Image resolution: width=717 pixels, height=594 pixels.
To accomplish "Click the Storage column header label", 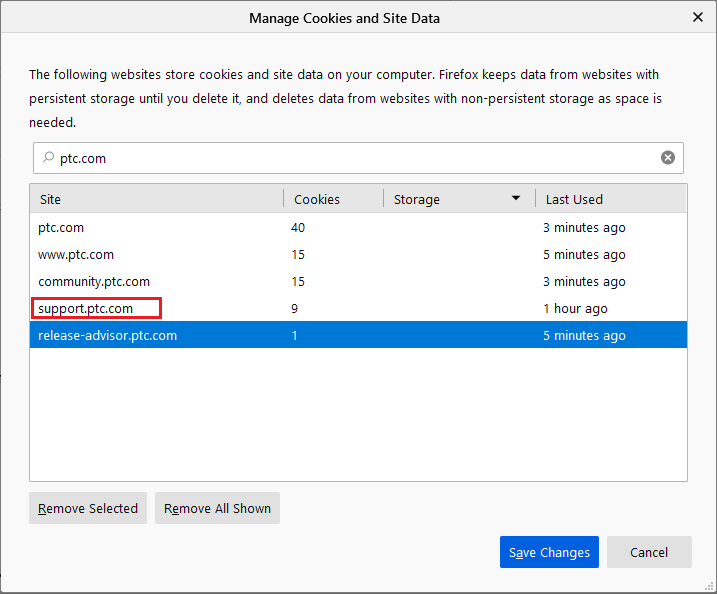I will [x=417, y=199].
